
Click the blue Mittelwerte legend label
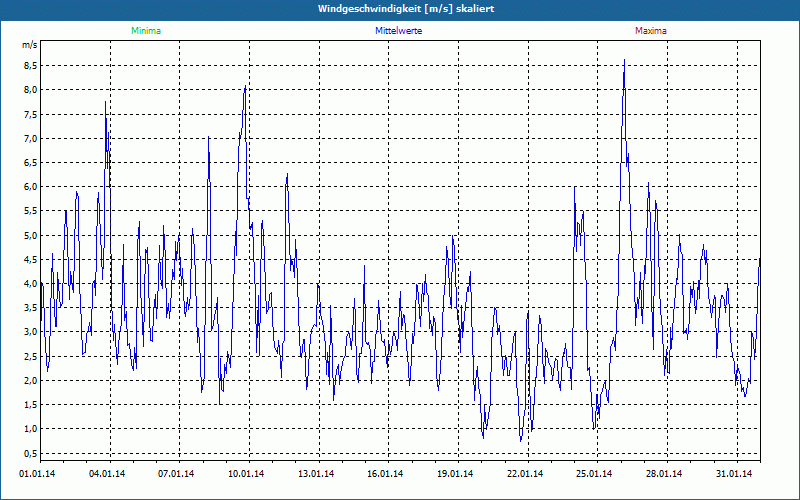398,31
